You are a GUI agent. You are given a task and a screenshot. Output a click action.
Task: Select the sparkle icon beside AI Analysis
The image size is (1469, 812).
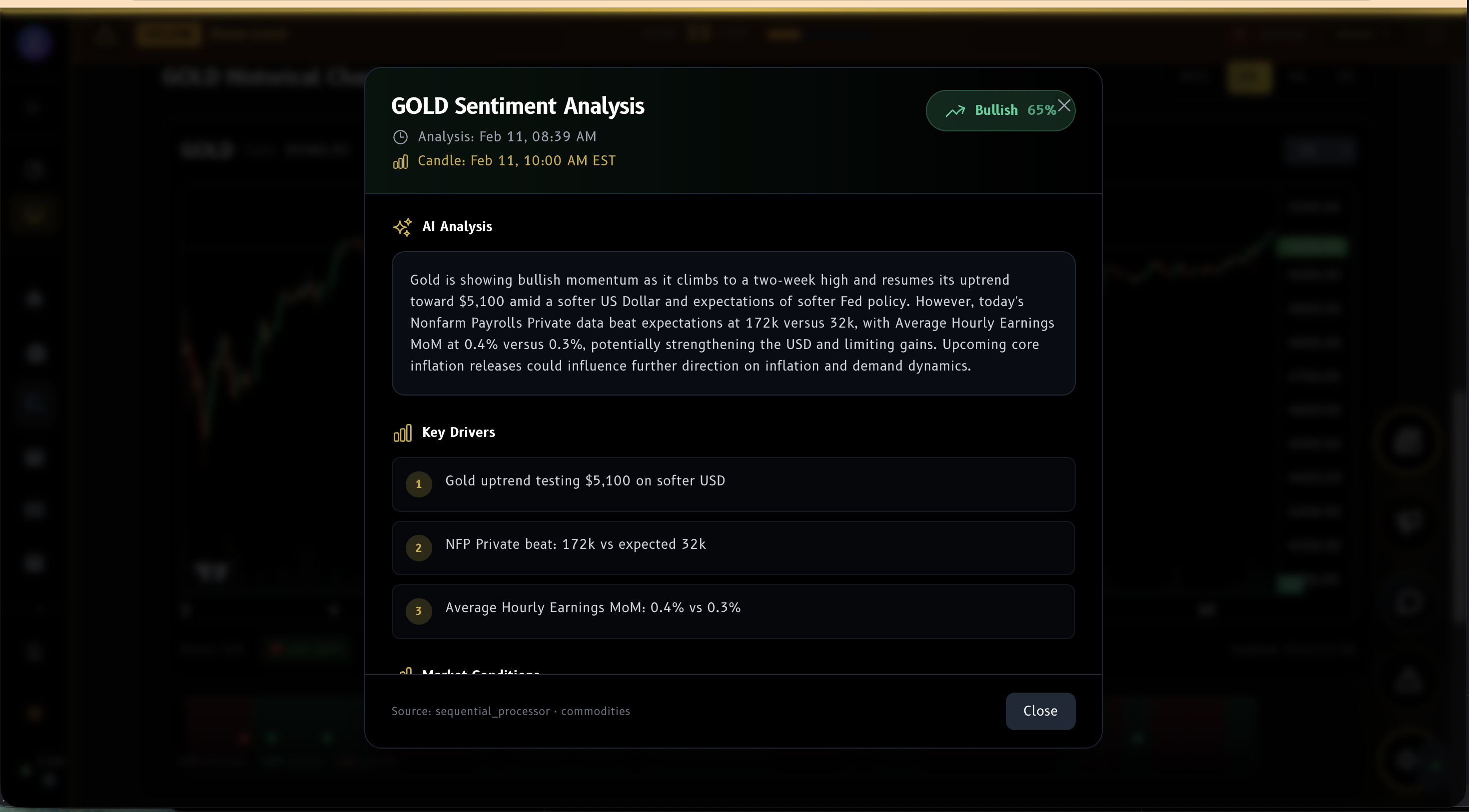(403, 227)
